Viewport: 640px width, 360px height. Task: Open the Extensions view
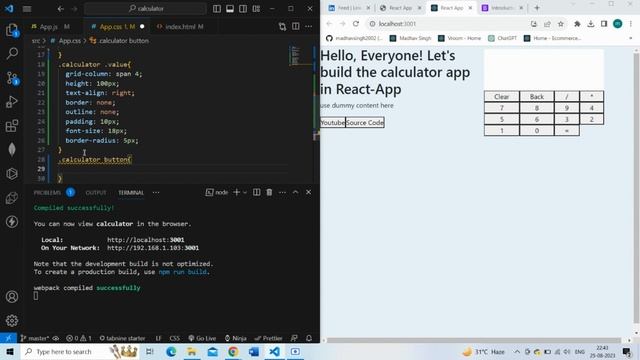(x=12, y=126)
